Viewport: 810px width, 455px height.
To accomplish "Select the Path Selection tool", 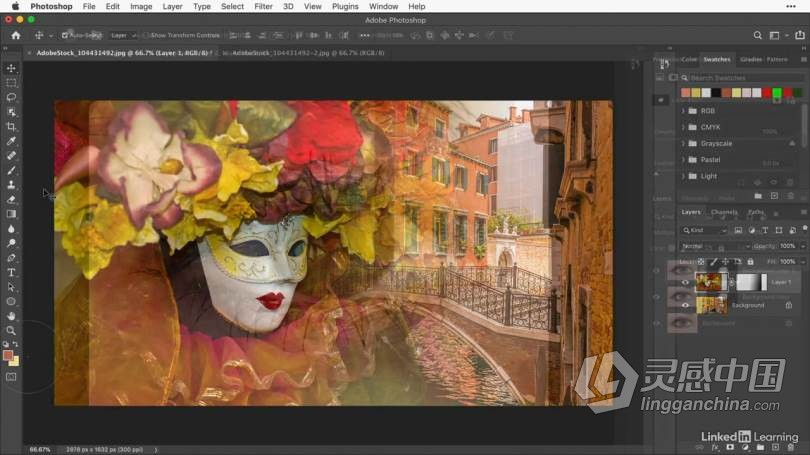I will point(11,287).
